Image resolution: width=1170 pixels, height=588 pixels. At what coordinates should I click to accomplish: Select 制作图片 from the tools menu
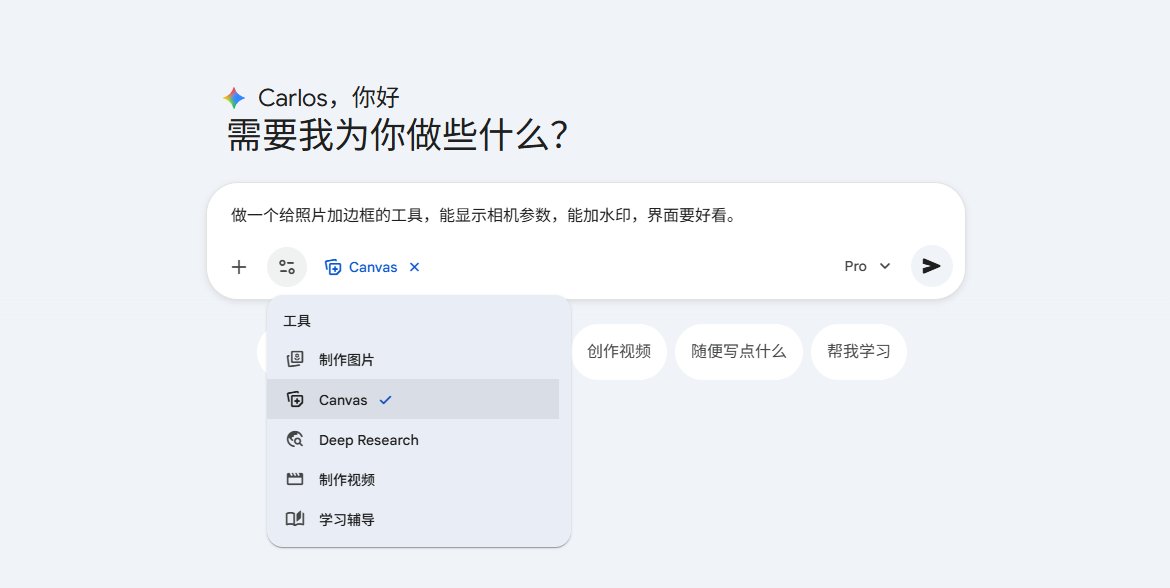[413, 360]
